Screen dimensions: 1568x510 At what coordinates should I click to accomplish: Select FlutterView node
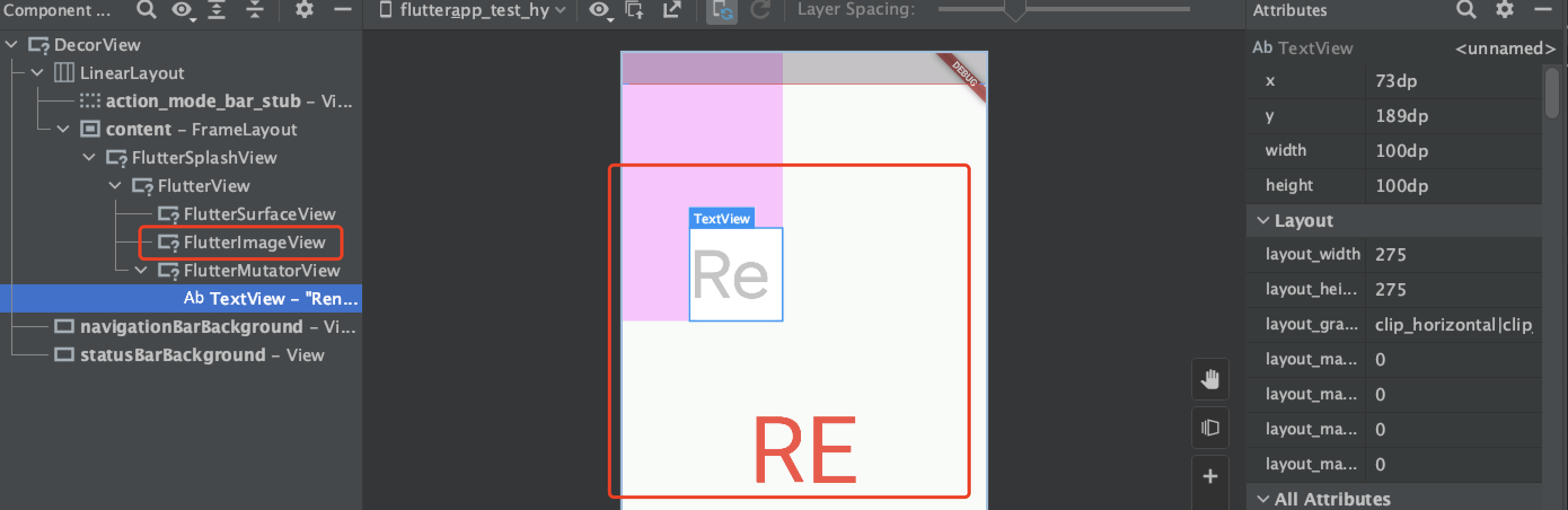(x=204, y=186)
